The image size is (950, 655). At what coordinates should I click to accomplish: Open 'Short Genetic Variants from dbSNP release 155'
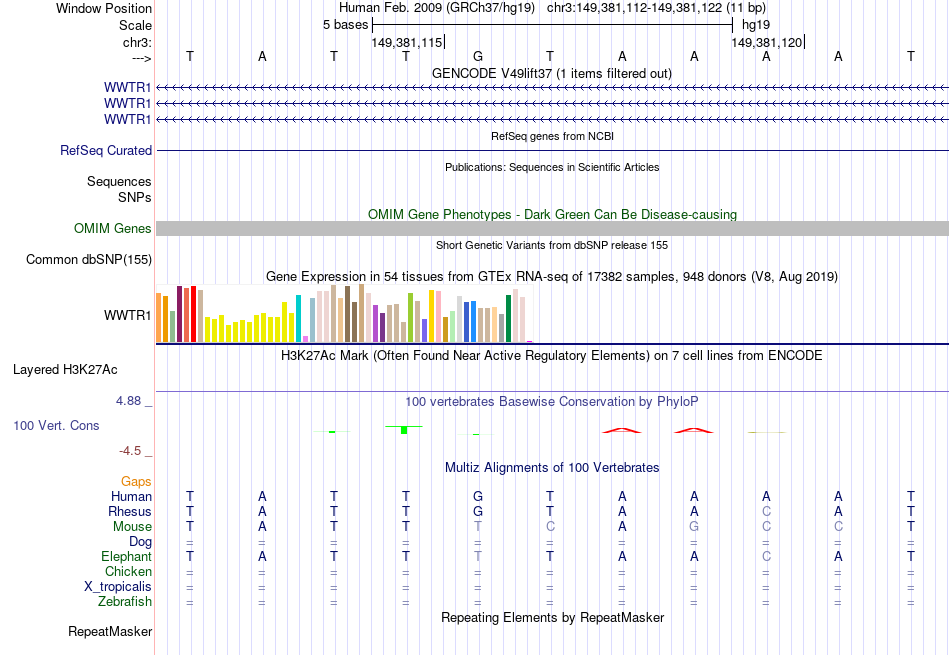[552, 245]
